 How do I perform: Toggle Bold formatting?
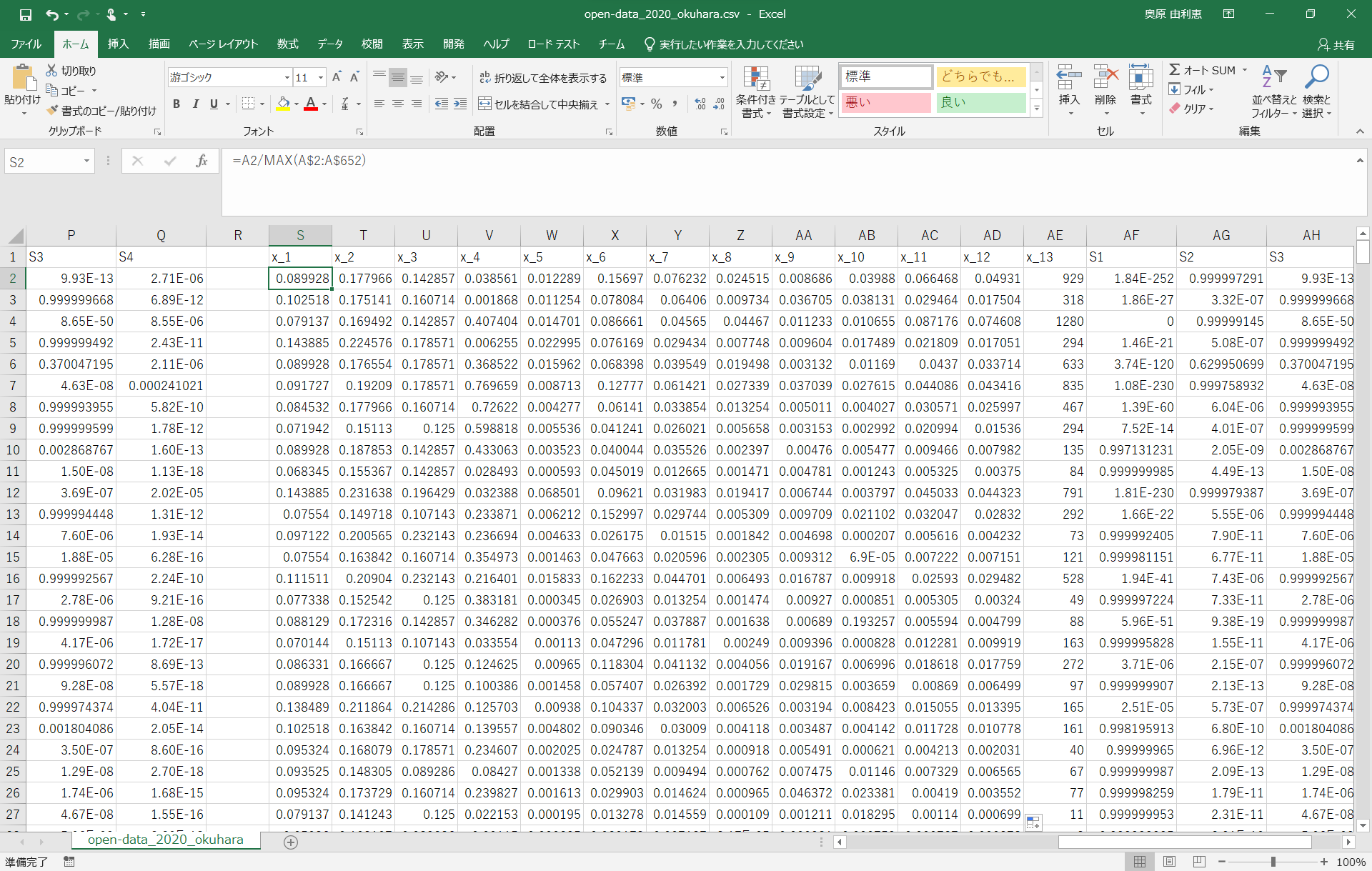[177, 104]
